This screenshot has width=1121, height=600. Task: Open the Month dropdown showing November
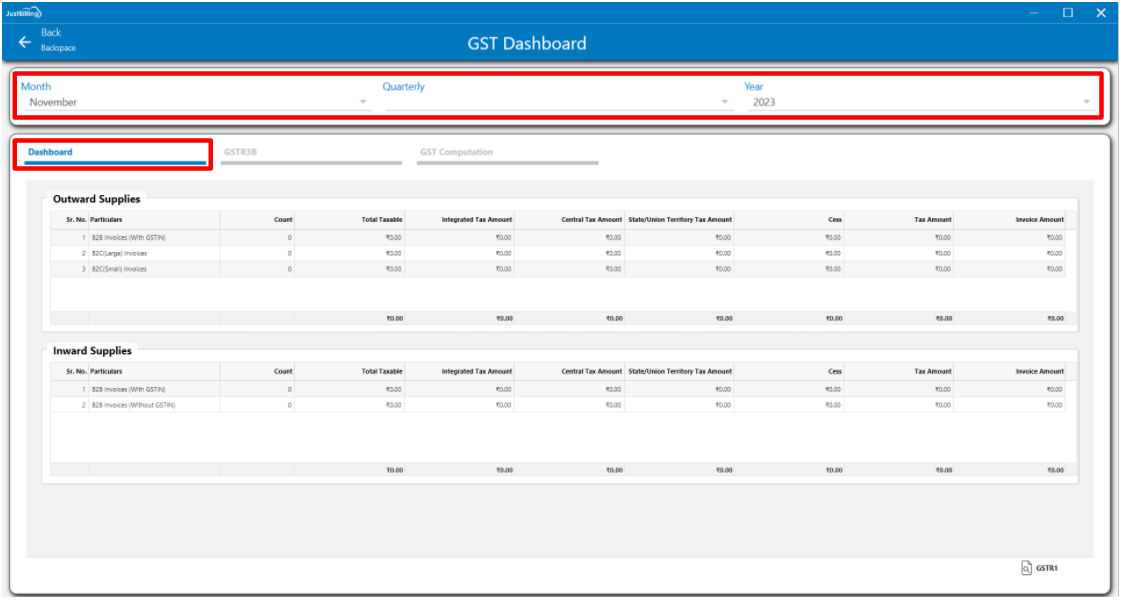pyautogui.click(x=195, y=102)
